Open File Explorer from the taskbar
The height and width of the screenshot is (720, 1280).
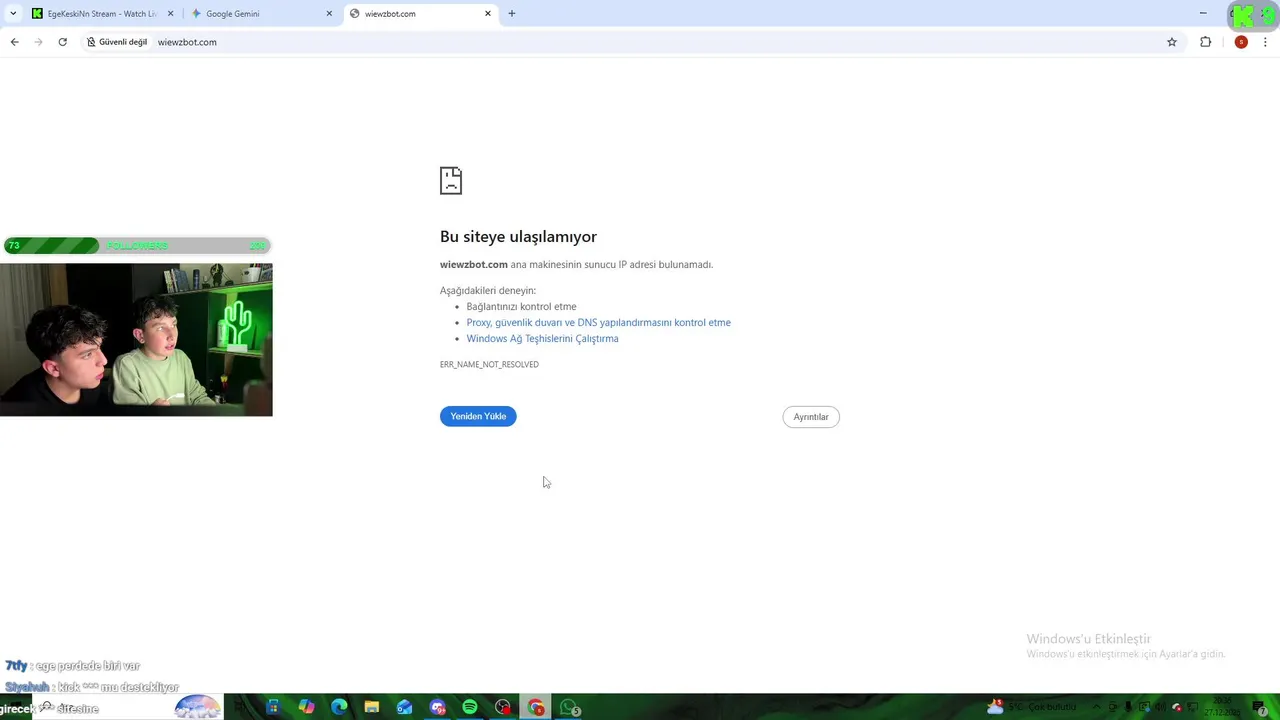(372, 707)
